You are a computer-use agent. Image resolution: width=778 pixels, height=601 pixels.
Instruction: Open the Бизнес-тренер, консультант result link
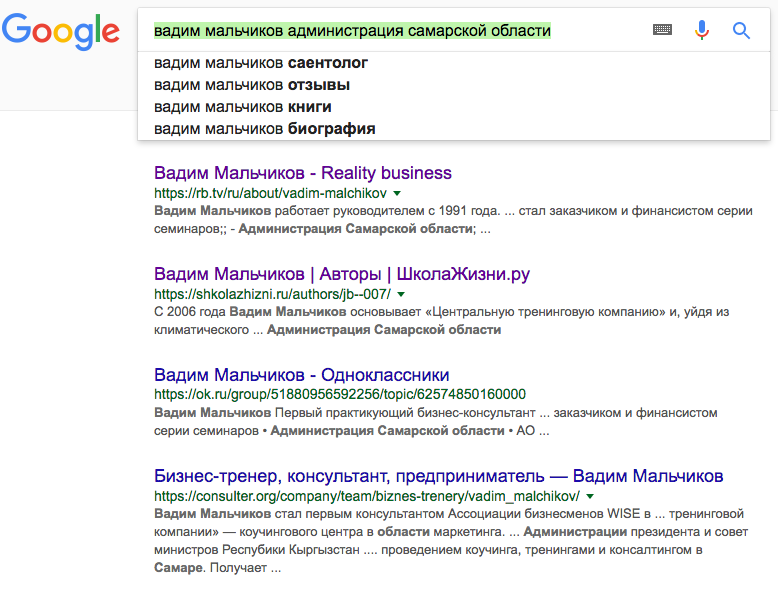click(x=439, y=476)
